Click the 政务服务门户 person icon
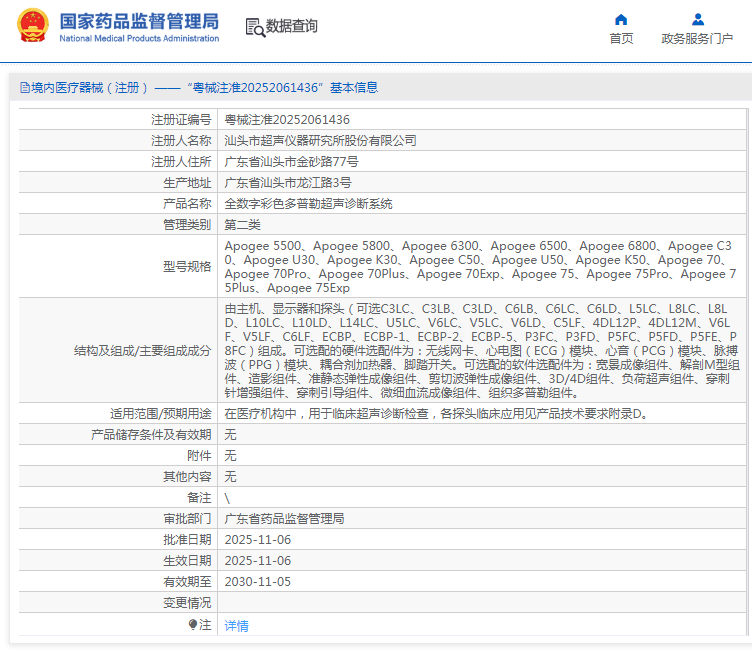The height and width of the screenshot is (651, 752). [x=697, y=19]
